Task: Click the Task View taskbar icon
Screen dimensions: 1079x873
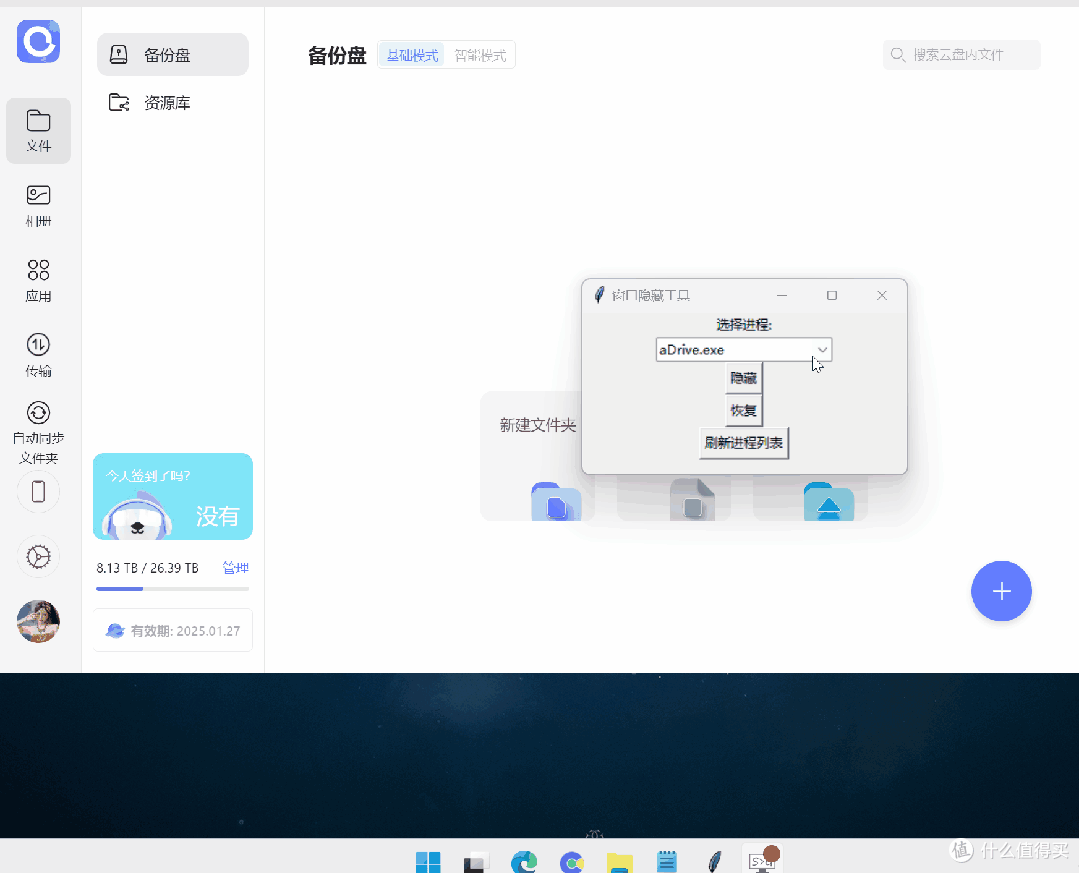Action: coord(476,861)
